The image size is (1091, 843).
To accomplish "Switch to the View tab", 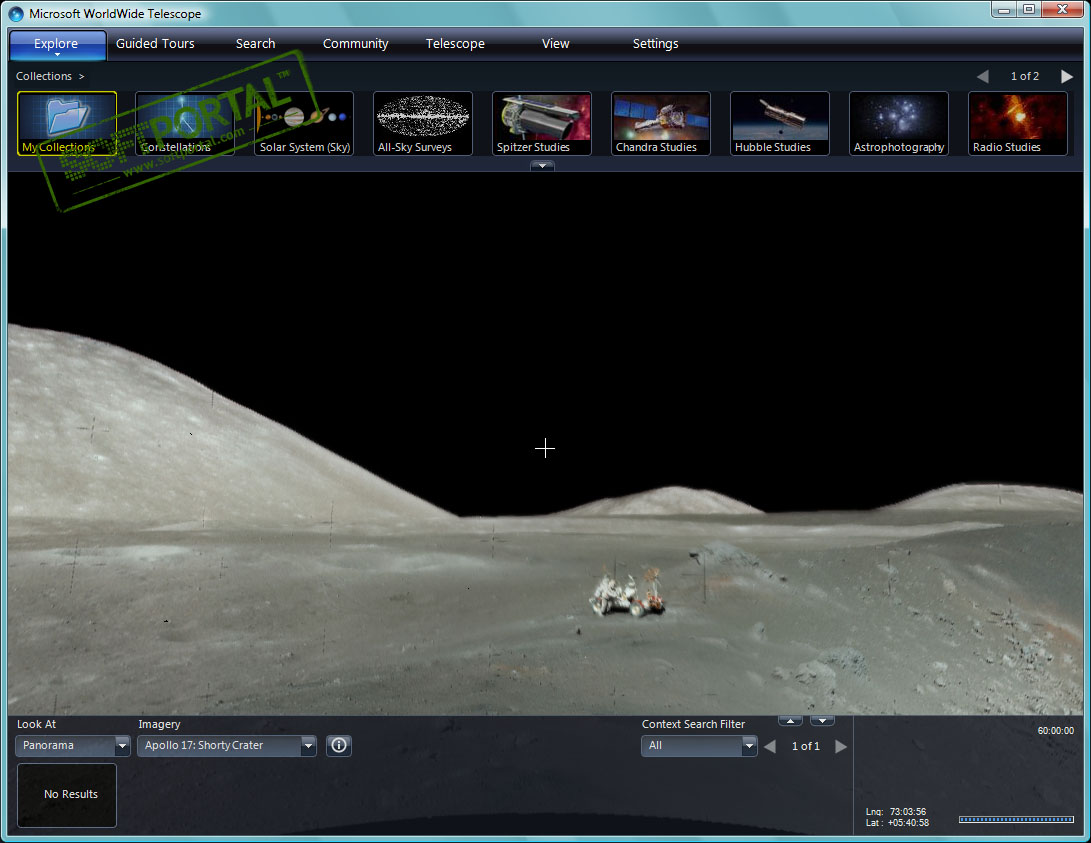I will (x=555, y=43).
